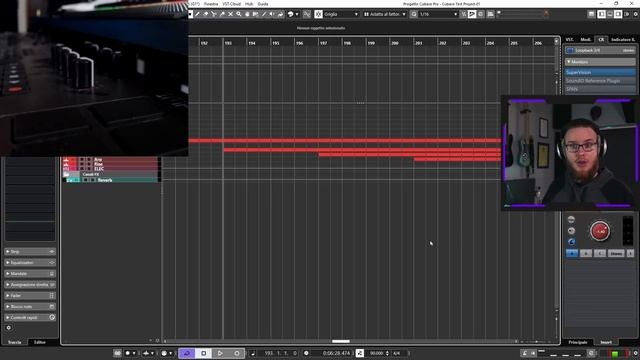
Task: Switch to the CR control room tab
Action: 601,40
